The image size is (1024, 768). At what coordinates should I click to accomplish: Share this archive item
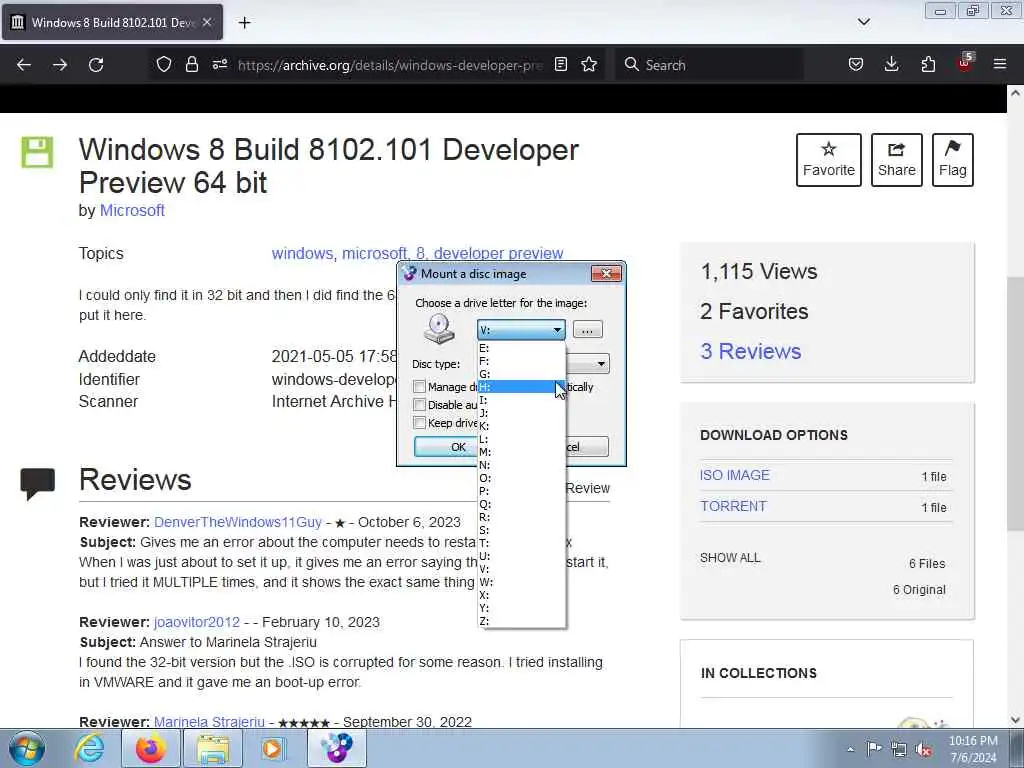[x=897, y=160]
